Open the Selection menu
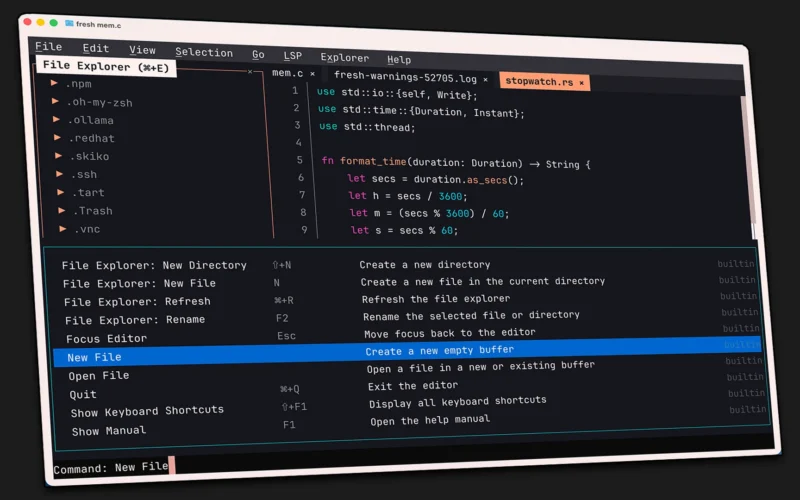The width and height of the screenshot is (800, 500). tap(204, 52)
